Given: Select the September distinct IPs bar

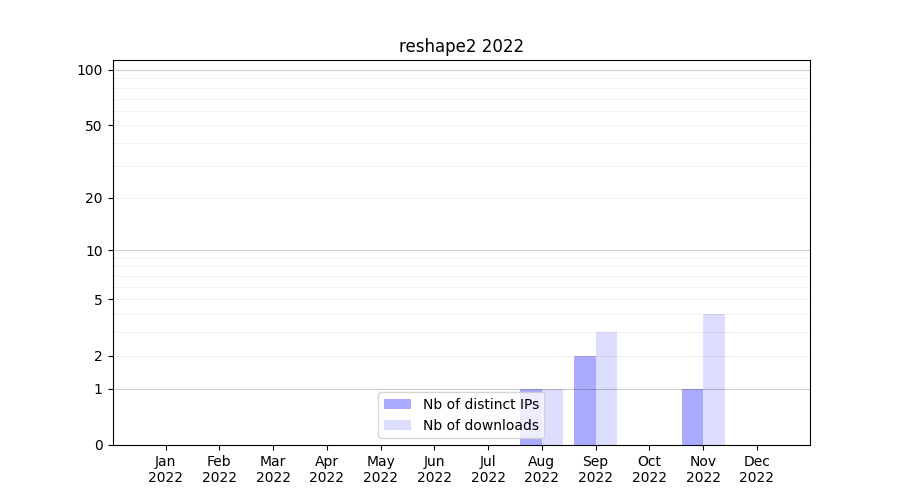Looking at the screenshot, I should click(585, 400).
